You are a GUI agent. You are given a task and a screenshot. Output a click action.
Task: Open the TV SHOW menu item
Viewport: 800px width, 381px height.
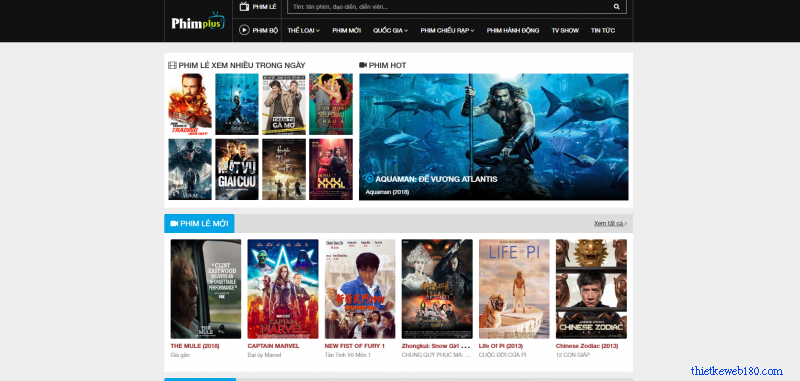(565, 31)
